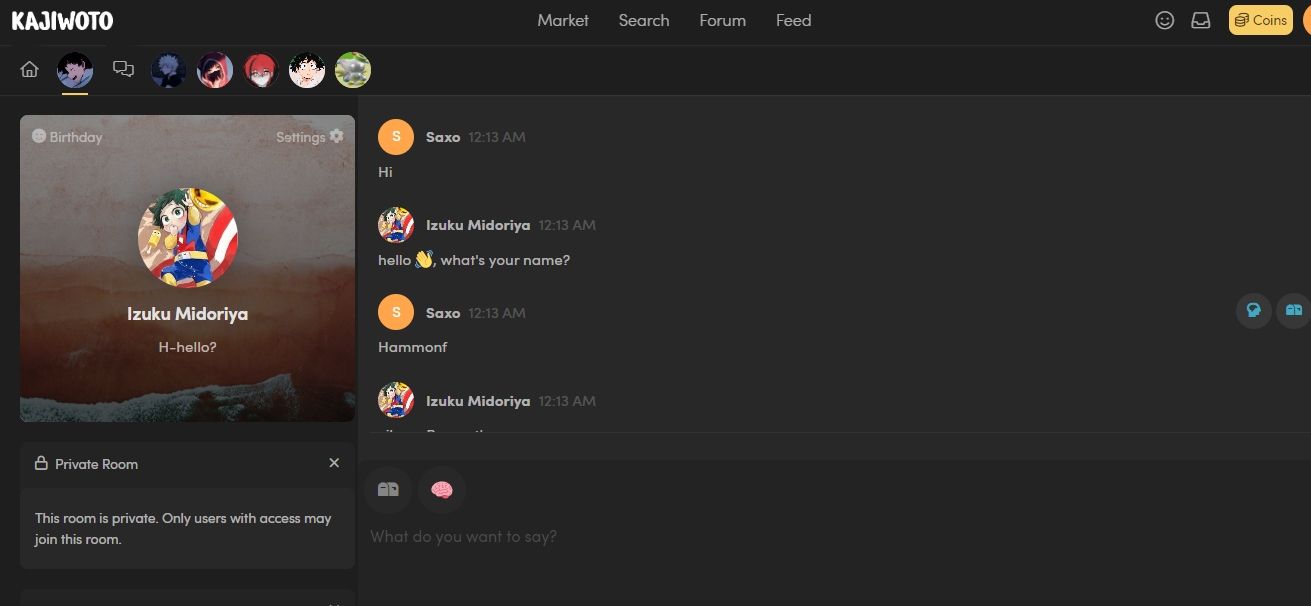The image size is (1311, 606).
Task: Open the inbox icon in the top bar
Action: click(x=1201, y=20)
